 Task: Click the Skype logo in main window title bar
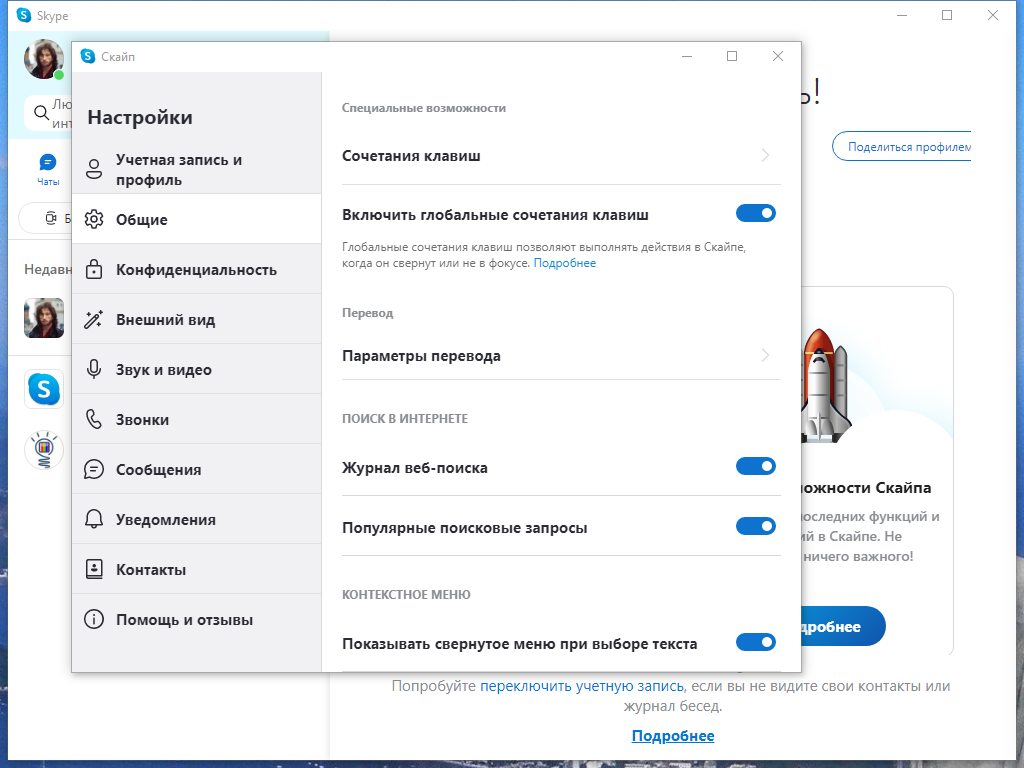(x=24, y=15)
